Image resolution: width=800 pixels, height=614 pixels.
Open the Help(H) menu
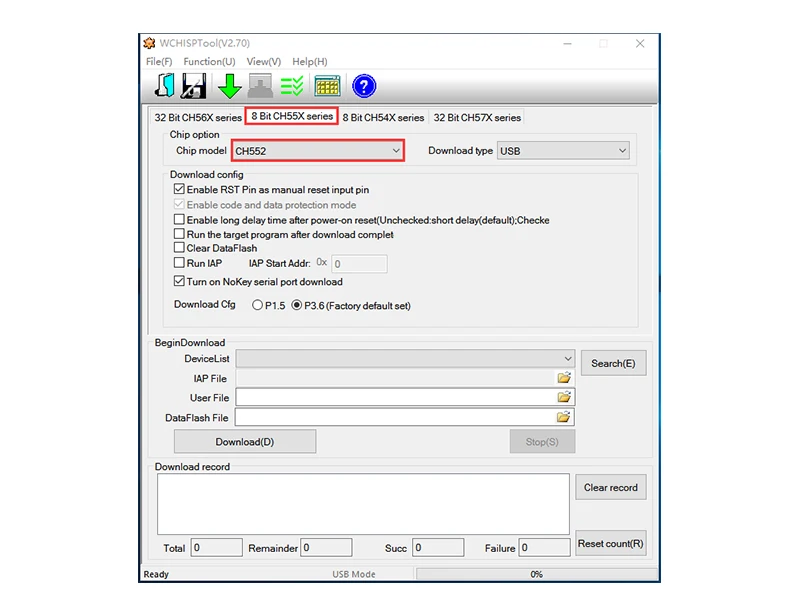[x=310, y=62]
